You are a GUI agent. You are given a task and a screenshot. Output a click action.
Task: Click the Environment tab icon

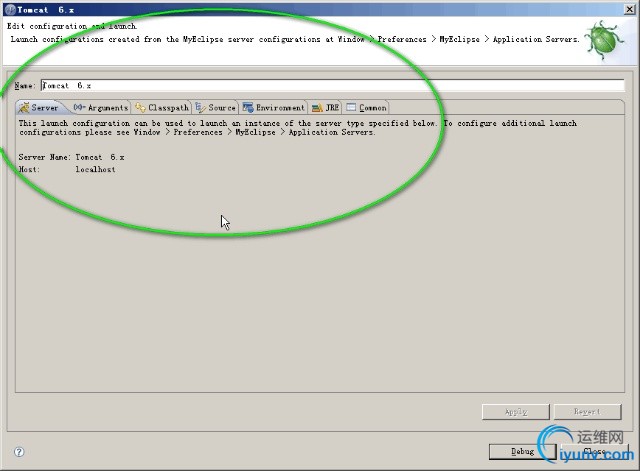point(248,107)
